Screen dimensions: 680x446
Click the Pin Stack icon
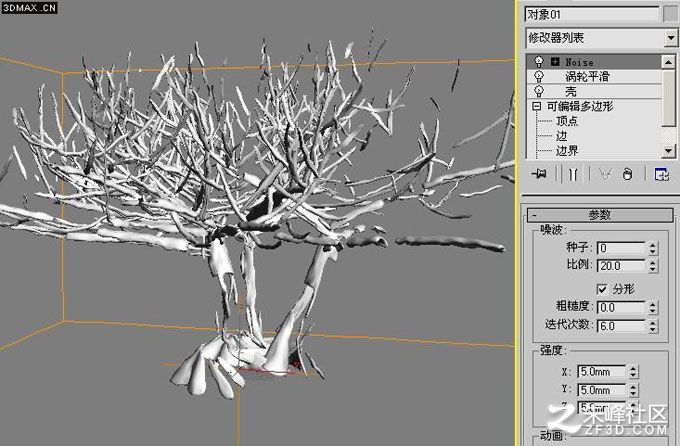pos(539,174)
